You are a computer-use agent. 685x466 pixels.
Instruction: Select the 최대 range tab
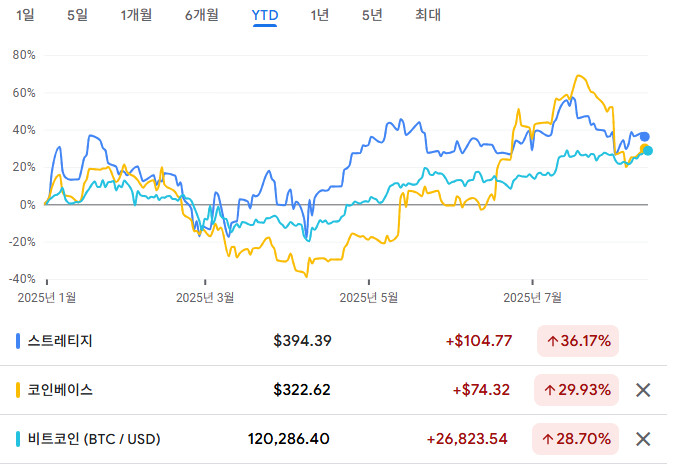pyautogui.click(x=427, y=15)
